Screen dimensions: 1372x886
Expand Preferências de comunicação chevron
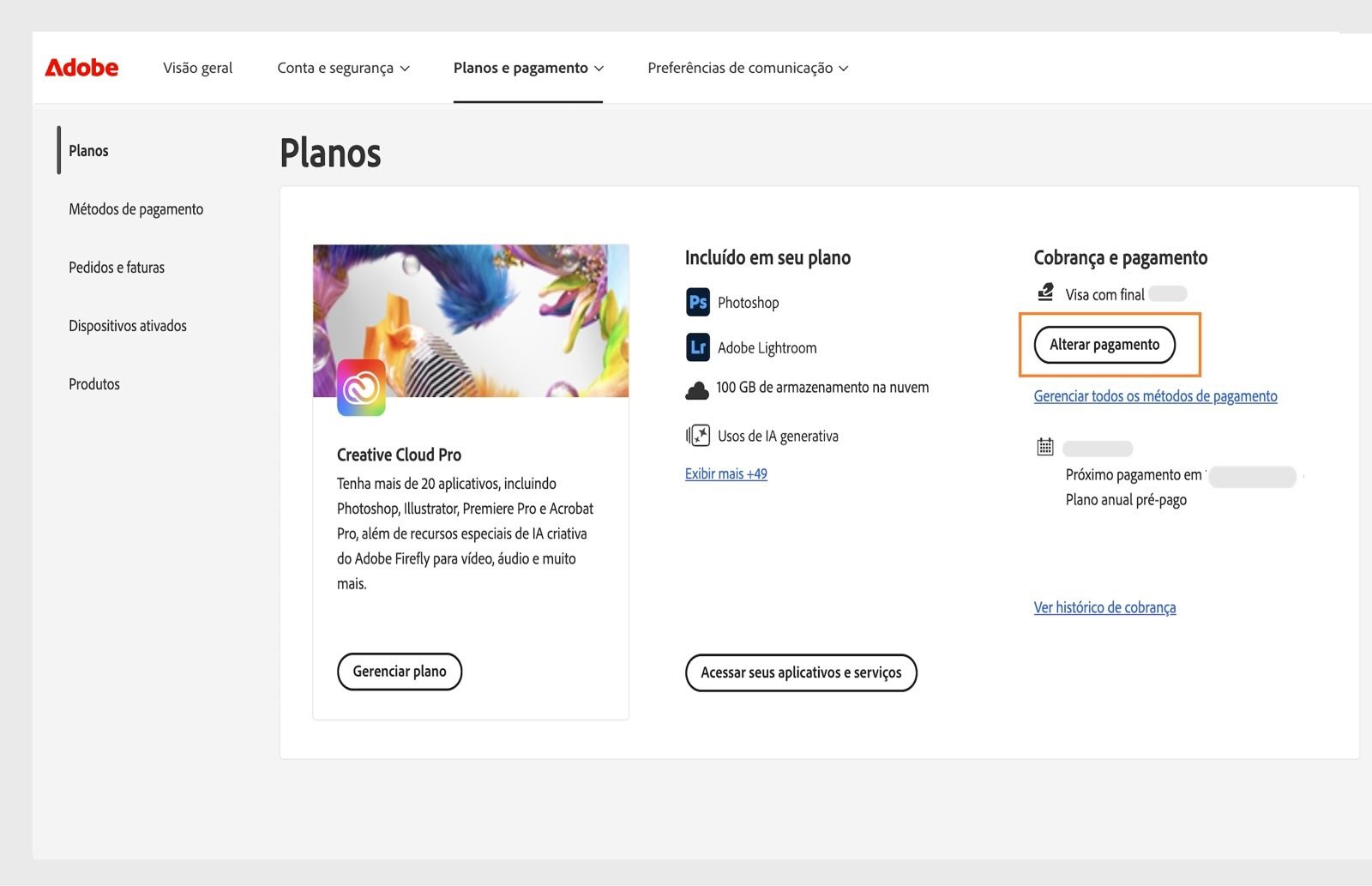click(843, 69)
